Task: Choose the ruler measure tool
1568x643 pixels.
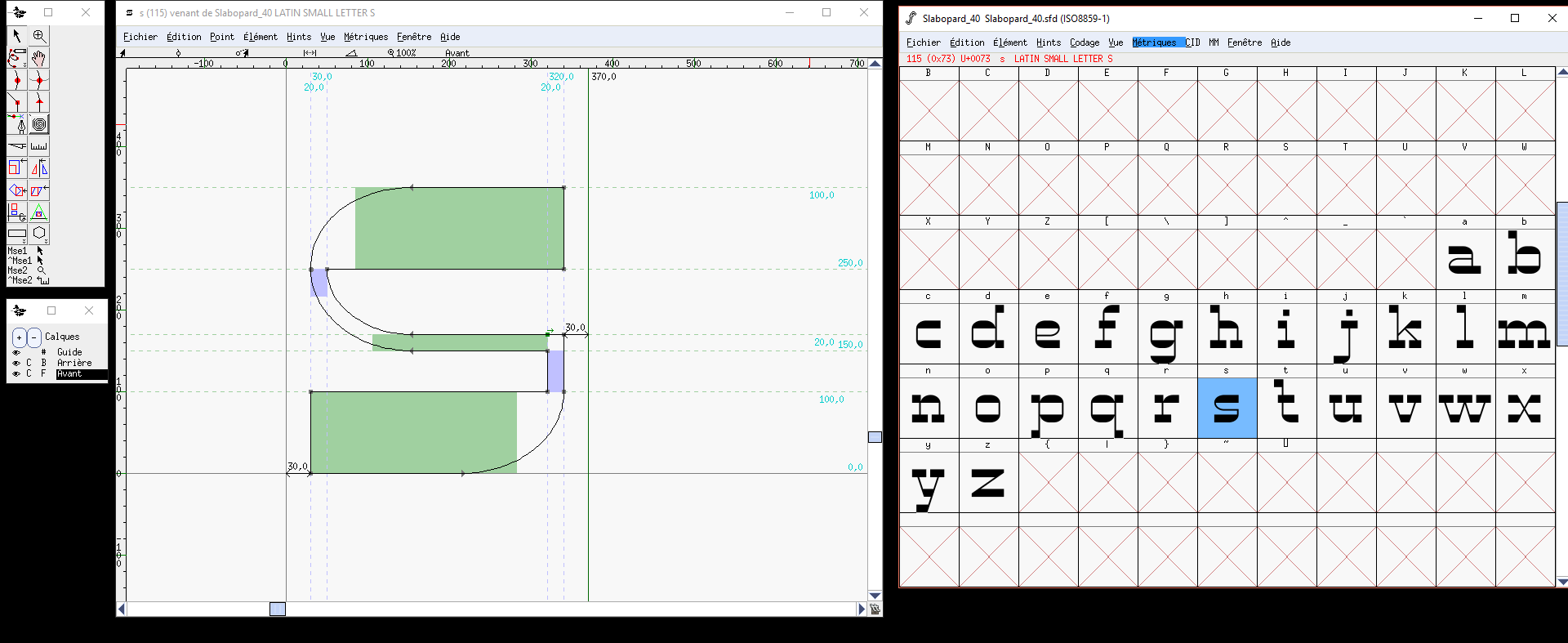Action: pos(39,146)
